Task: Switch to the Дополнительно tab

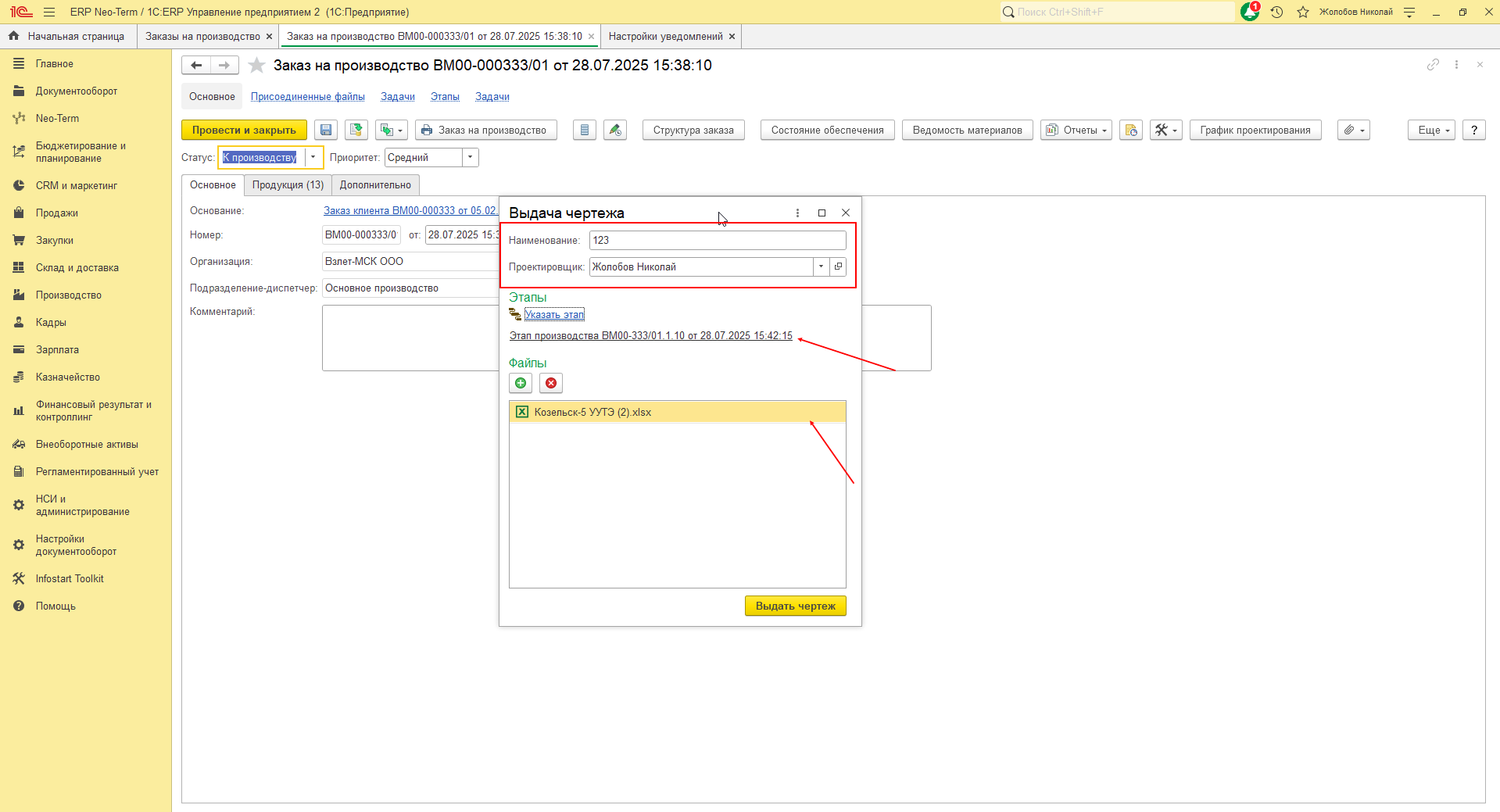Action: (x=375, y=185)
